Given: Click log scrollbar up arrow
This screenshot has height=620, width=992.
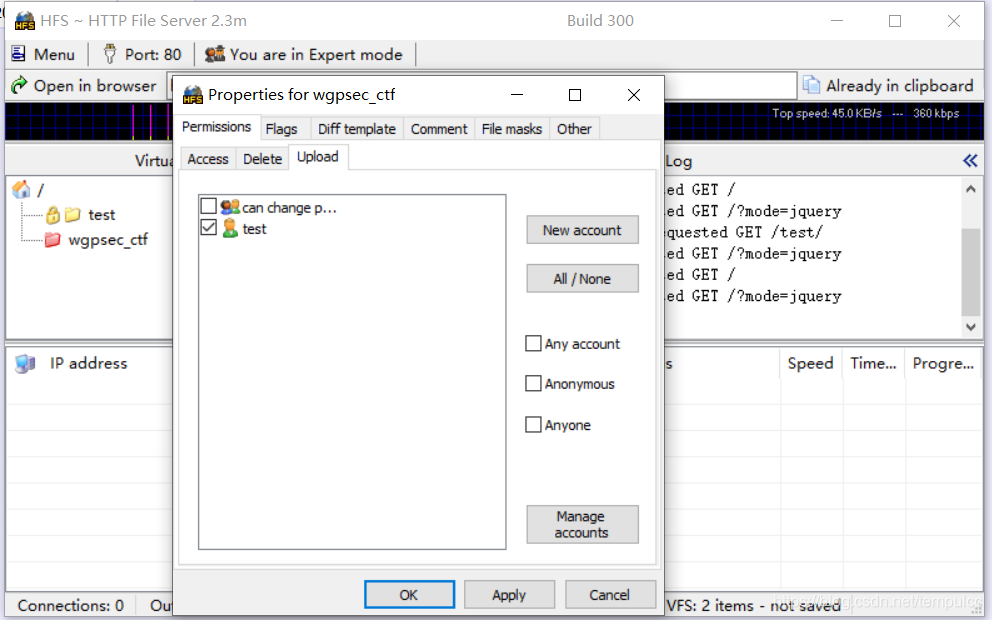Looking at the screenshot, I should (970, 189).
